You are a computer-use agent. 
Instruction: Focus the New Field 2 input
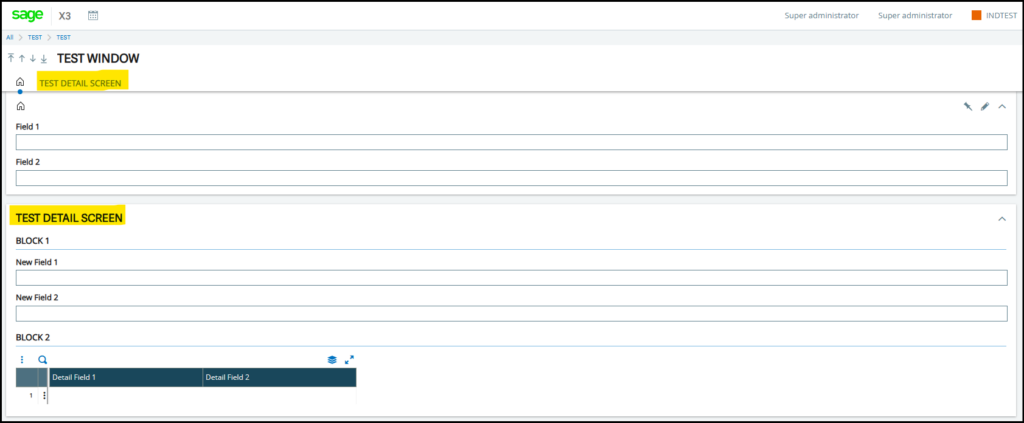click(511, 314)
